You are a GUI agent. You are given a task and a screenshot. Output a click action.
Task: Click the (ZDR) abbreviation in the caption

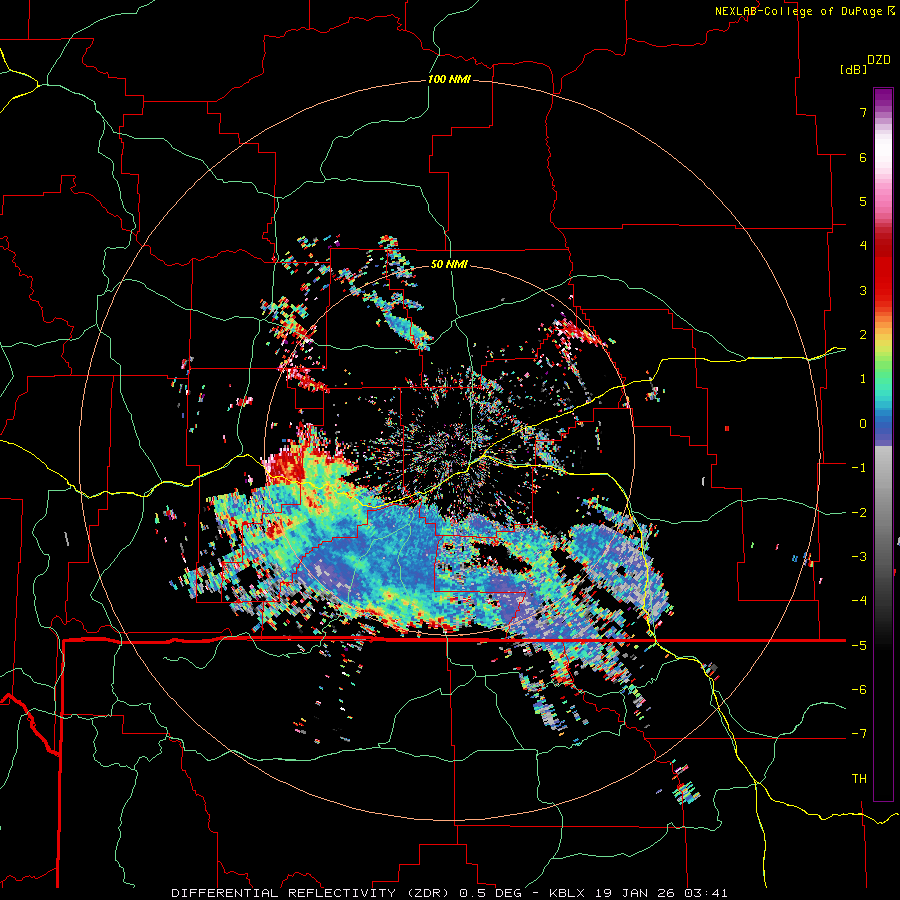click(x=428, y=893)
